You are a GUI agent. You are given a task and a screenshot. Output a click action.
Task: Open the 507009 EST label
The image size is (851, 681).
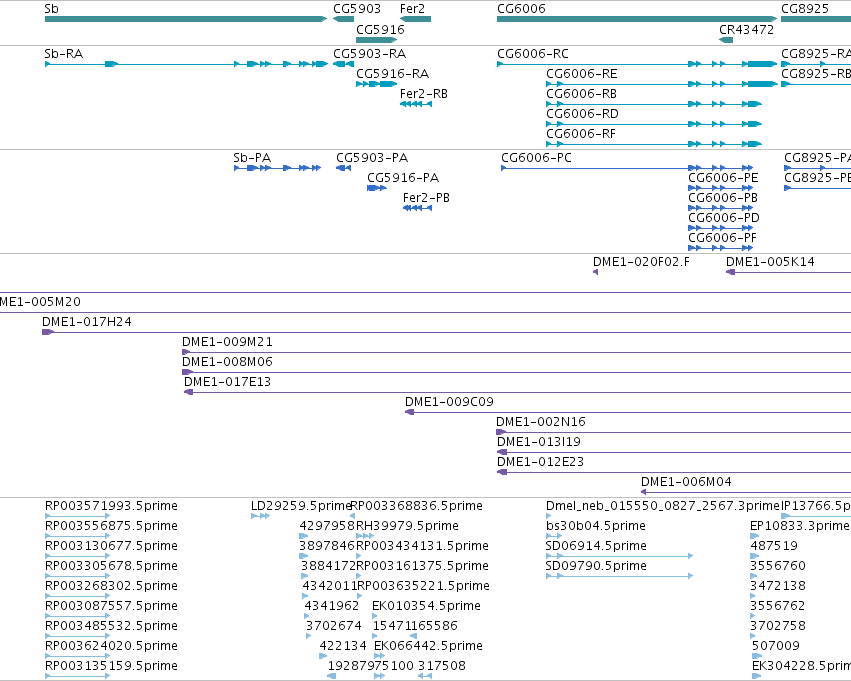click(x=776, y=647)
